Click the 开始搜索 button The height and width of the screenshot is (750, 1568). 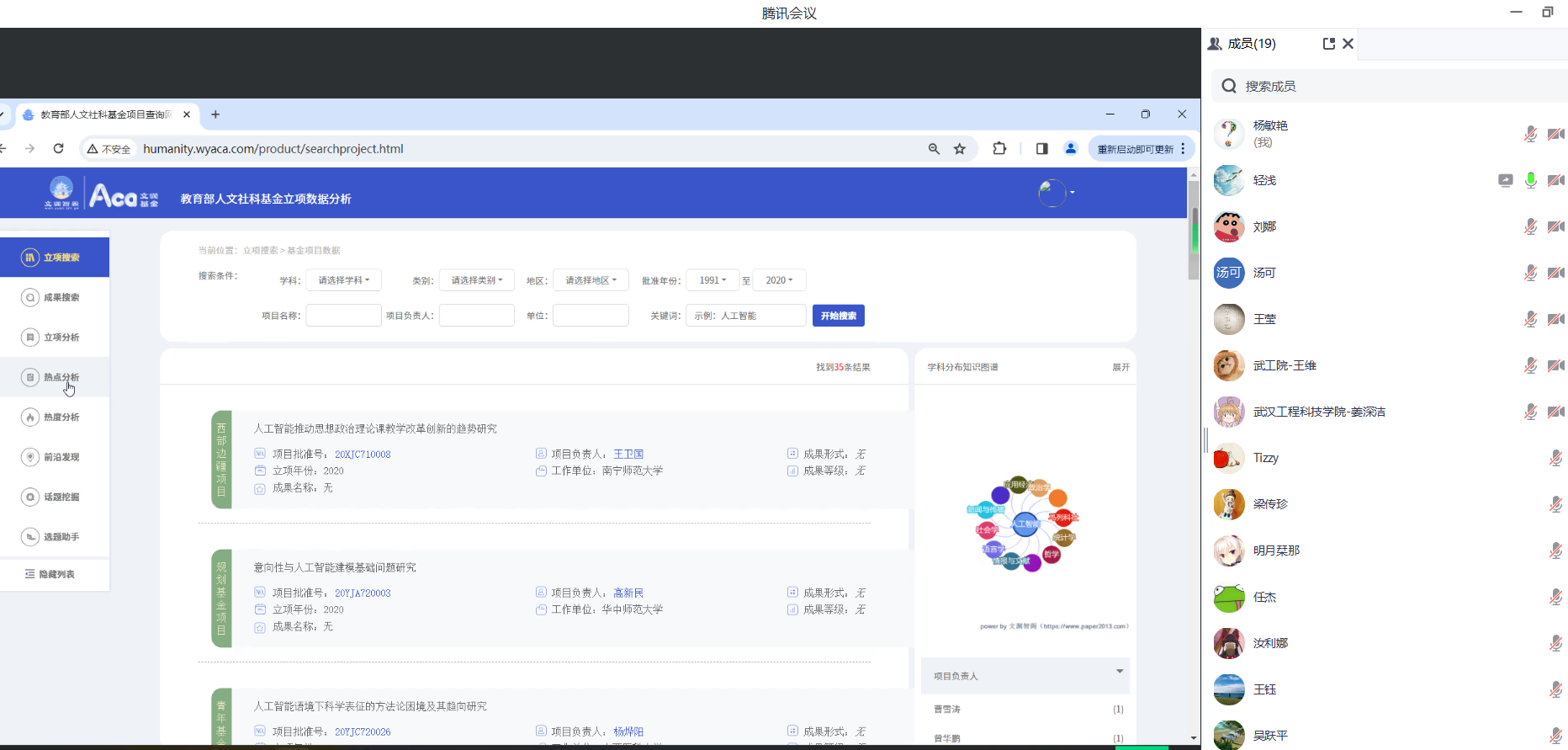coord(838,316)
